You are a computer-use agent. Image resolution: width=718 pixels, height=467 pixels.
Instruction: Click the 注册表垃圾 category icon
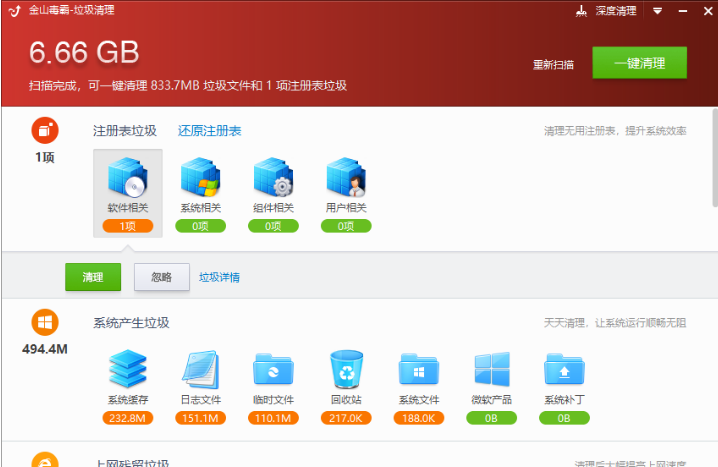pyautogui.click(x=45, y=130)
